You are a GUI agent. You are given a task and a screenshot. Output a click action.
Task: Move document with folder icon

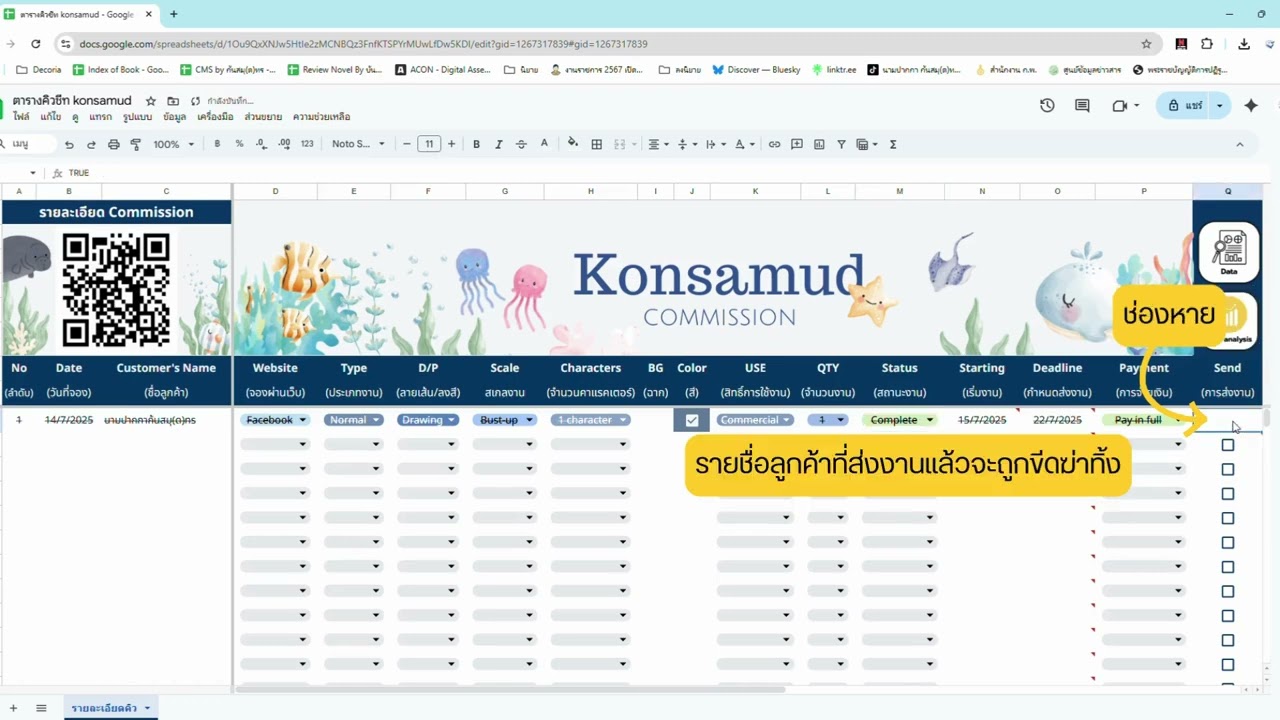tap(173, 101)
